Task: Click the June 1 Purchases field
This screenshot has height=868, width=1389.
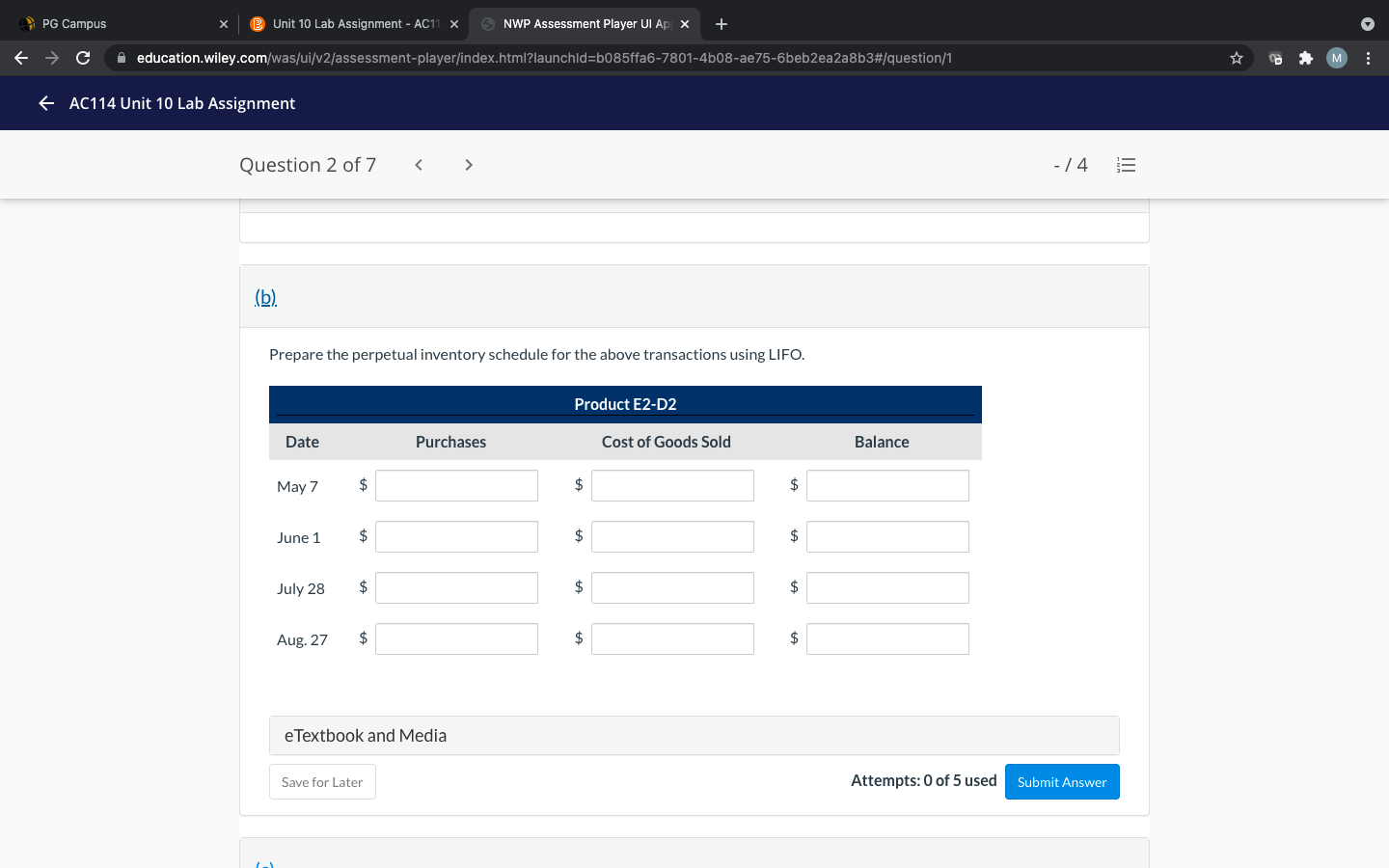Action: coord(456,537)
